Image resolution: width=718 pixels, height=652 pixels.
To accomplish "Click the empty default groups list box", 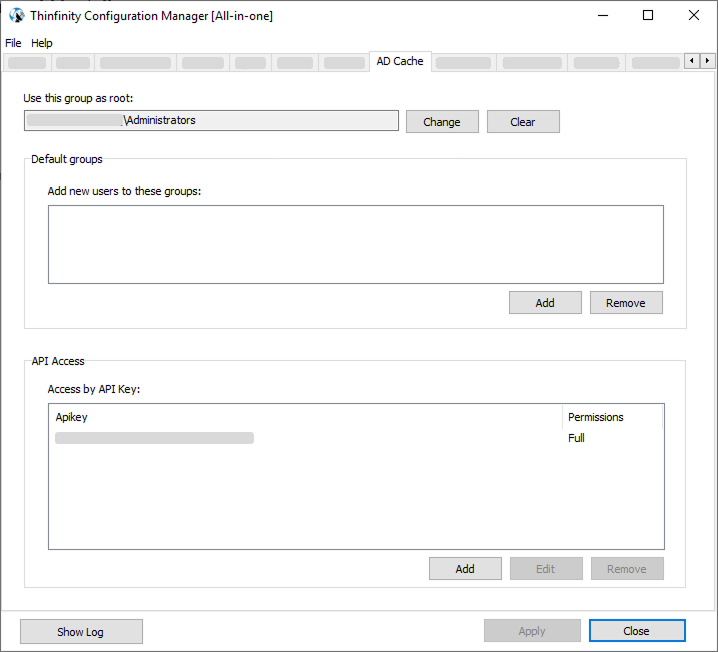I will [356, 244].
